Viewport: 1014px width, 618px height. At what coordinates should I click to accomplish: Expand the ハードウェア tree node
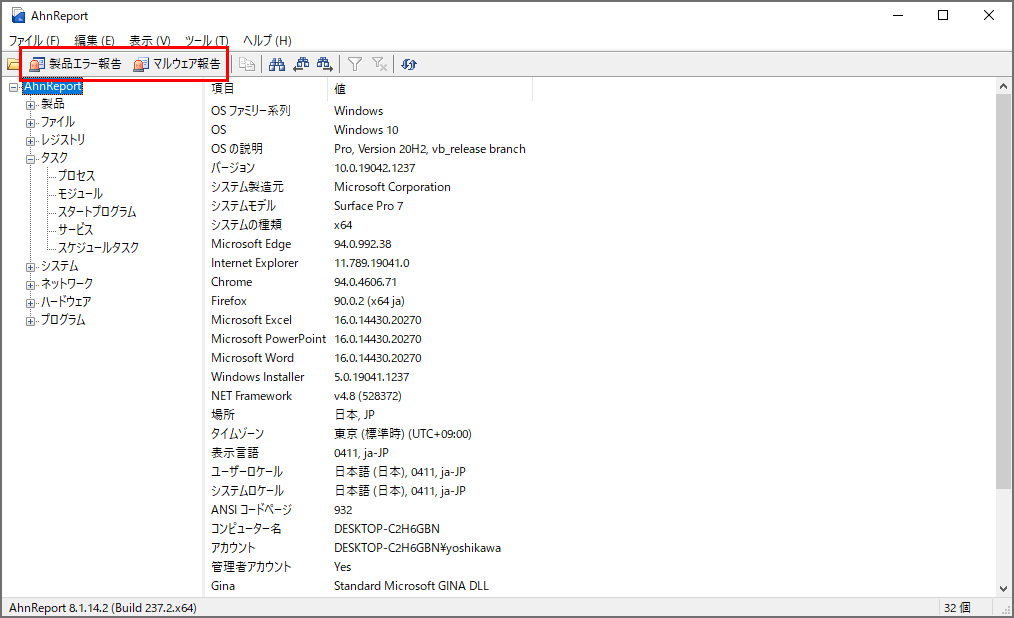(30, 303)
